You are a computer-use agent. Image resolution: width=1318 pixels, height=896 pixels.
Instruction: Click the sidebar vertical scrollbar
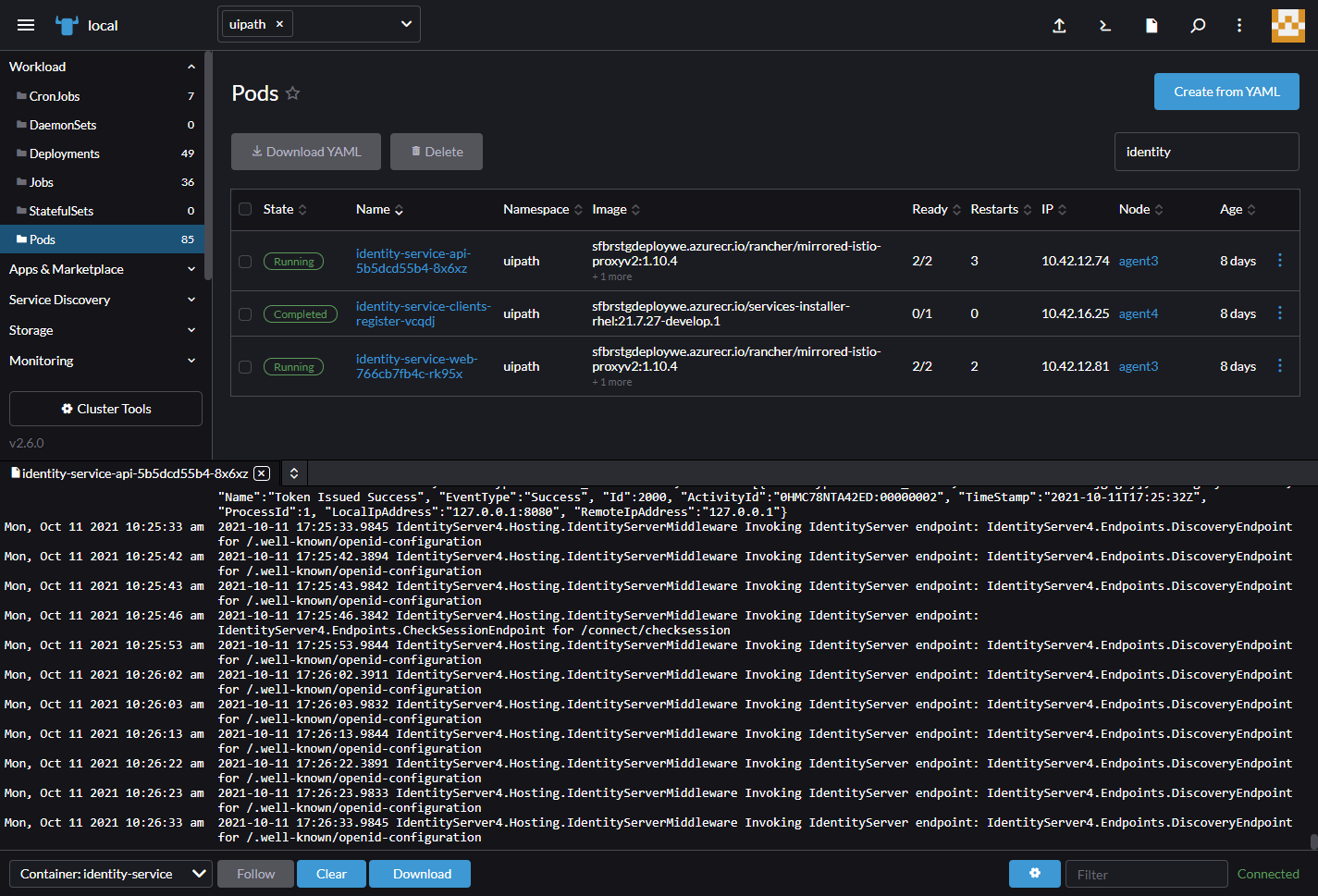[209, 166]
